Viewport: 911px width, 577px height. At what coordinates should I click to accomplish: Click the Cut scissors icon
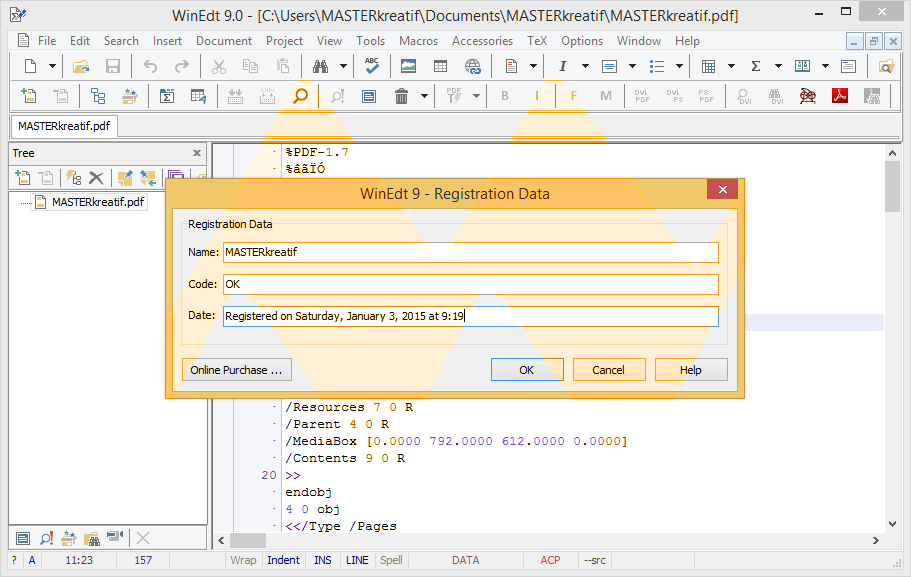219,66
